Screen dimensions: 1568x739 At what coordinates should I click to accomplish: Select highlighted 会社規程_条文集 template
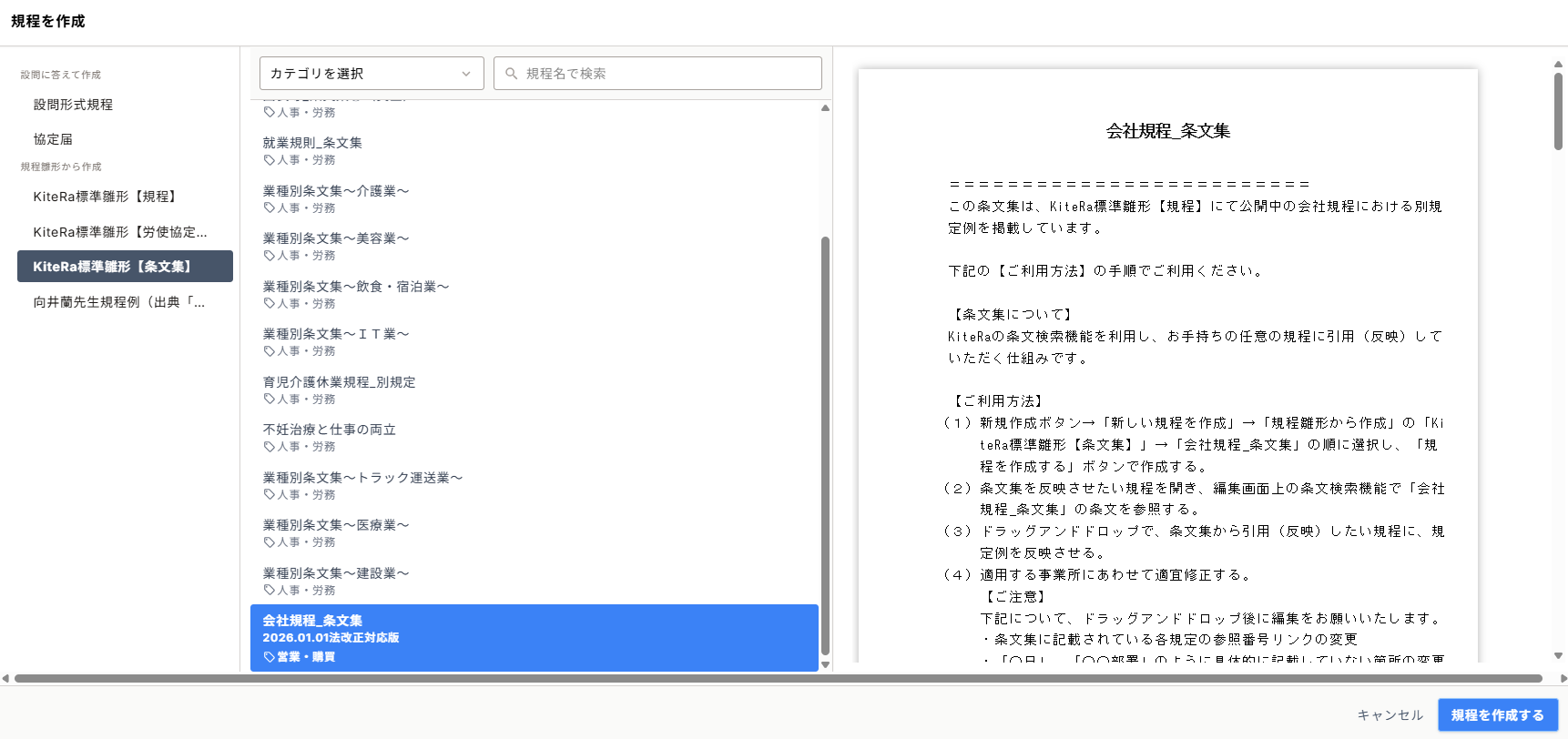[535, 638]
